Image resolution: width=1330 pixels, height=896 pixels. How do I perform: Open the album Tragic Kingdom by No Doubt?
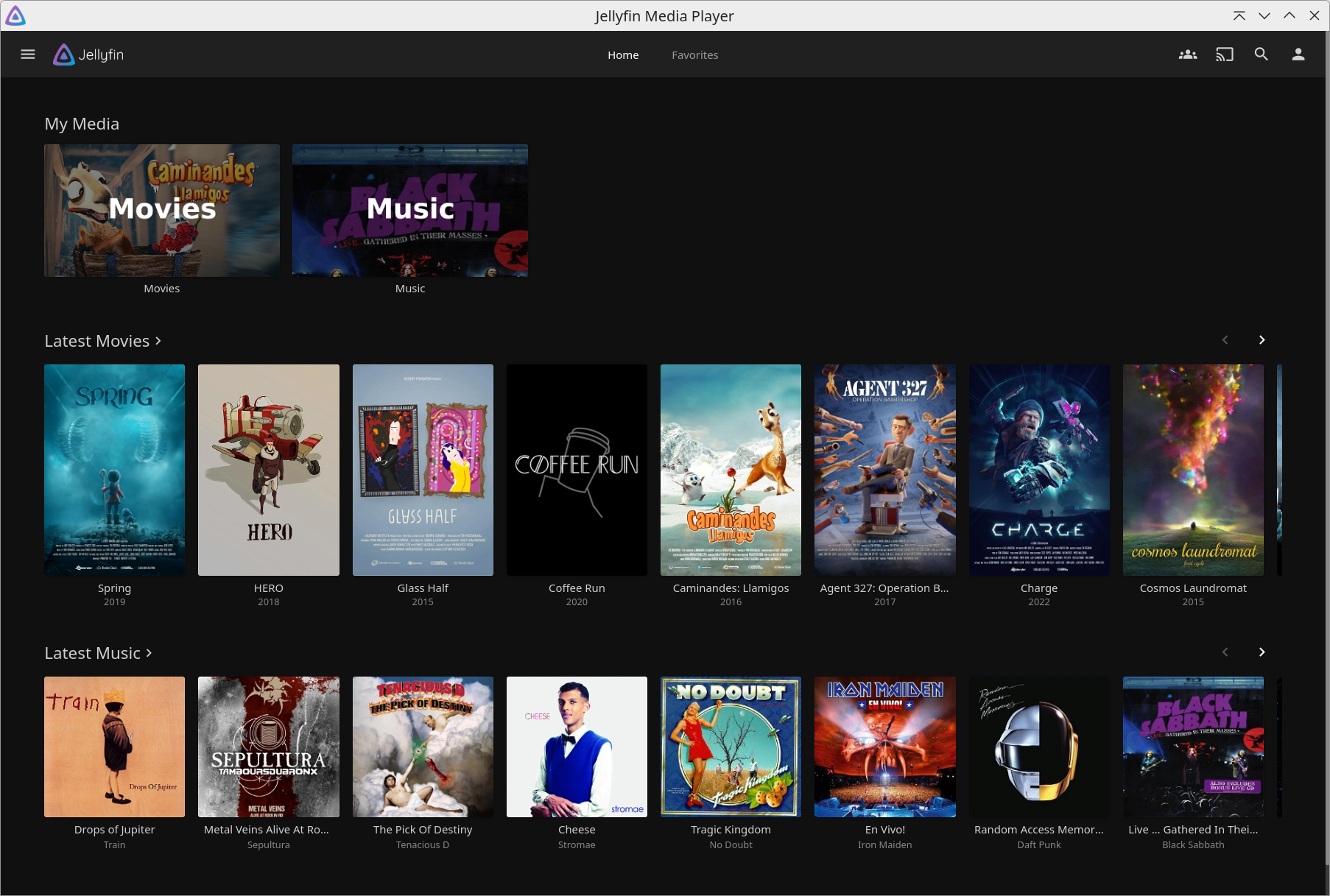pyautogui.click(x=731, y=747)
